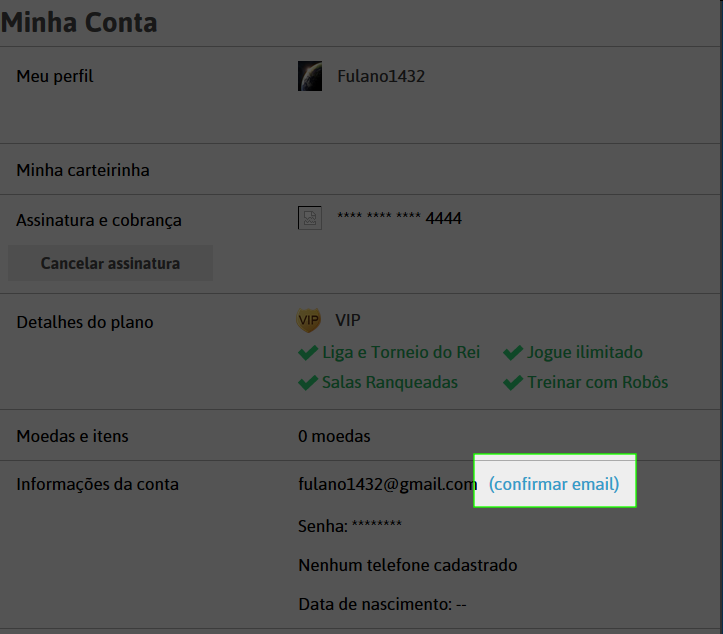Click the Liga e Torneio do Rei feature text
Image resolution: width=723 pixels, height=634 pixels.
click(401, 353)
